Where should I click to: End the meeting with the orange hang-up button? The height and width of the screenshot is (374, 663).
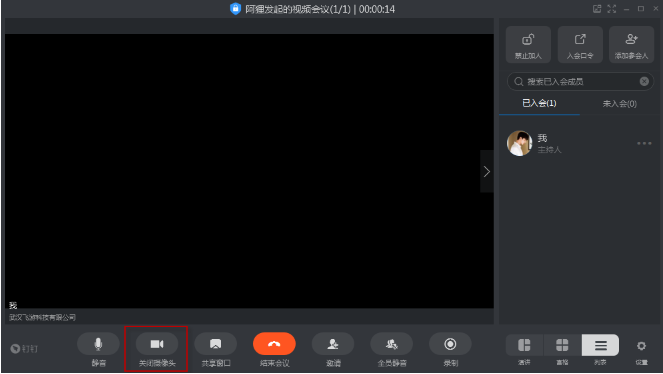pyautogui.click(x=274, y=344)
